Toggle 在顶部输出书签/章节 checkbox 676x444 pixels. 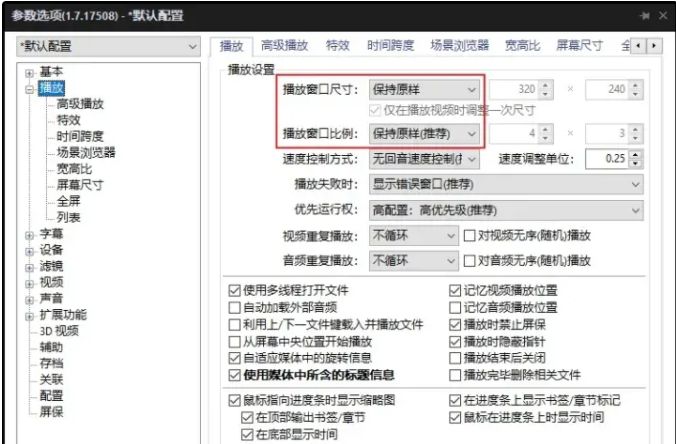click(247, 417)
